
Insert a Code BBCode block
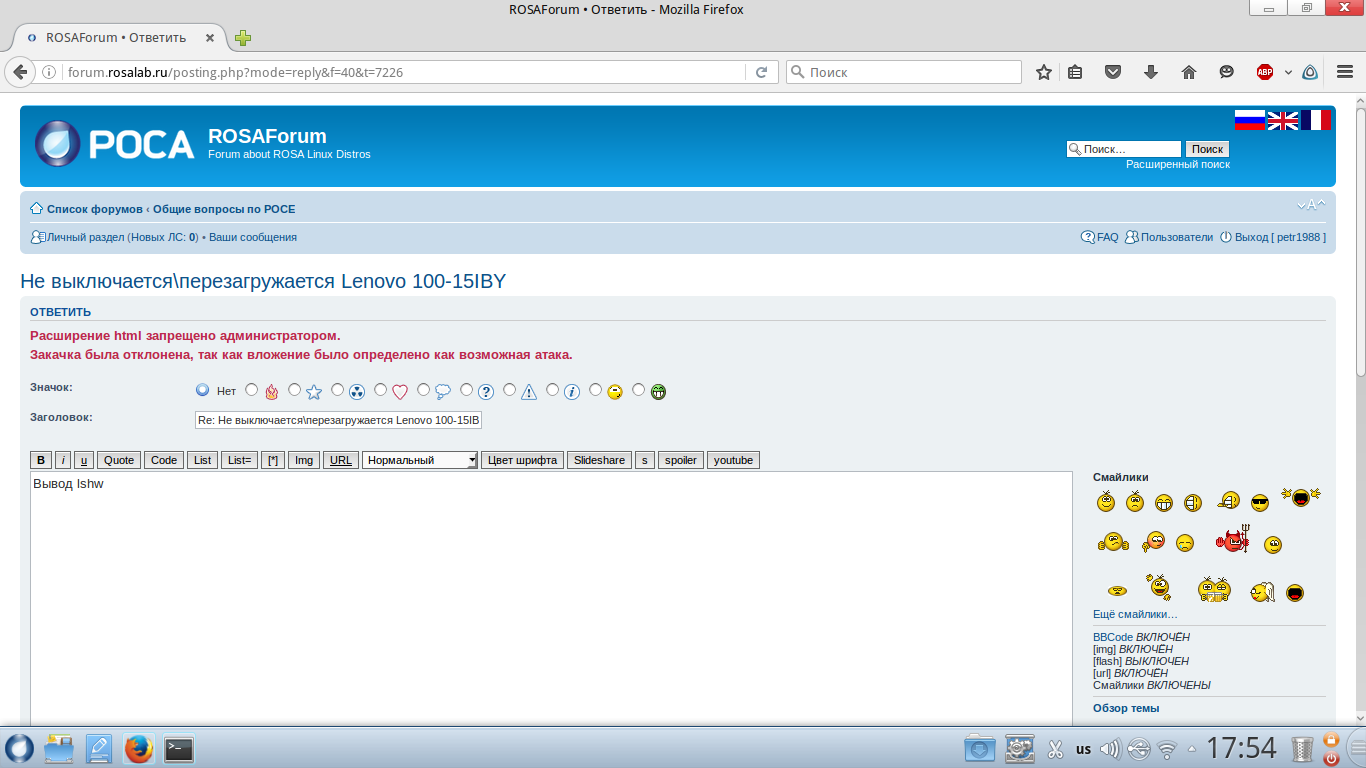click(164, 460)
